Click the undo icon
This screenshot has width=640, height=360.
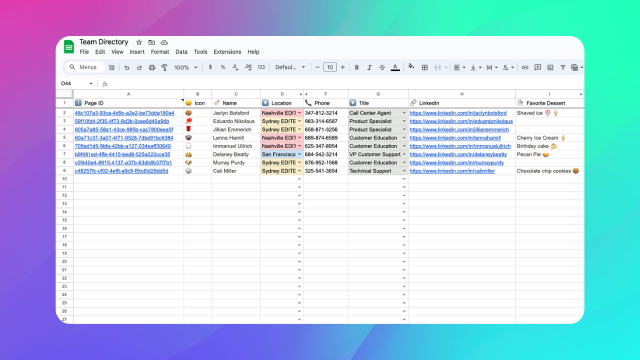tap(127, 67)
